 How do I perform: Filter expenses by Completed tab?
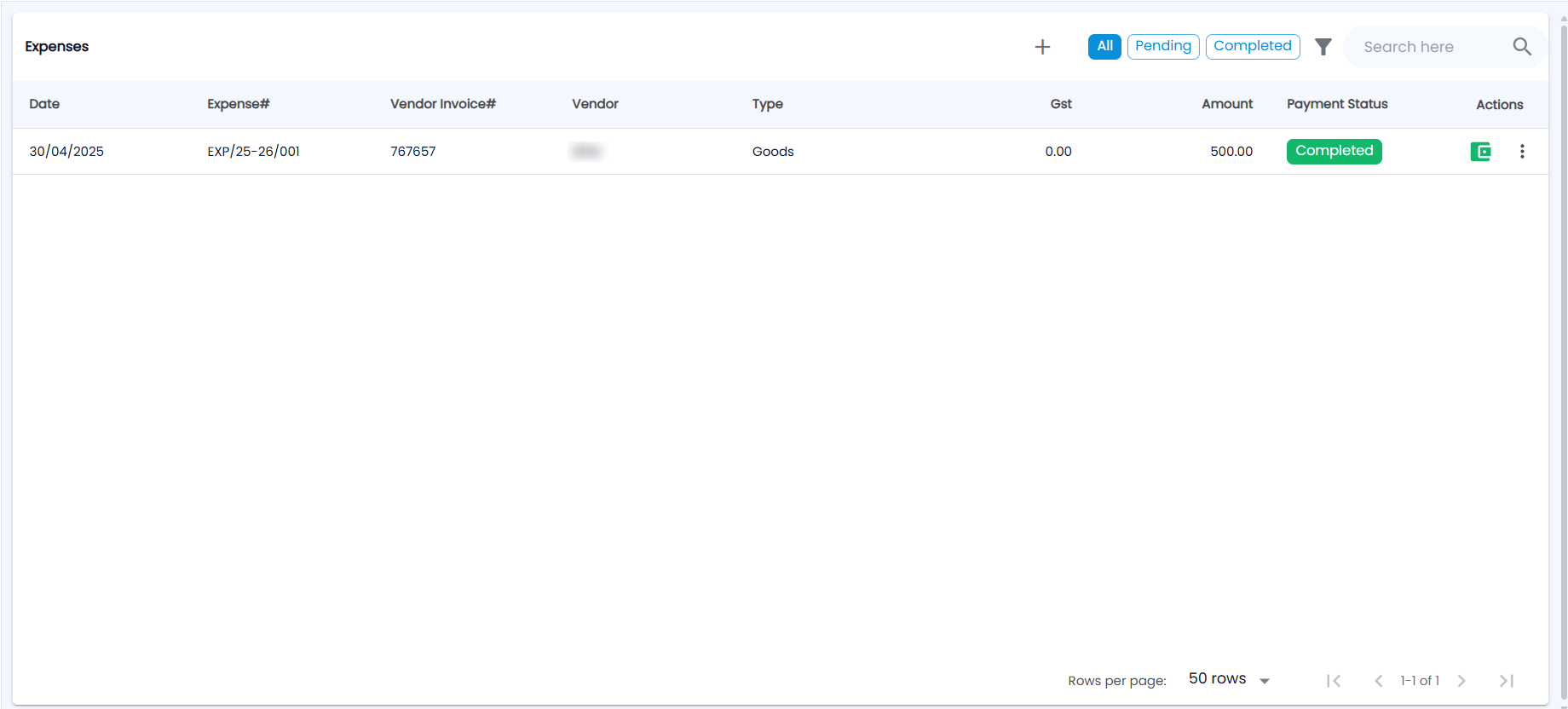(x=1253, y=47)
